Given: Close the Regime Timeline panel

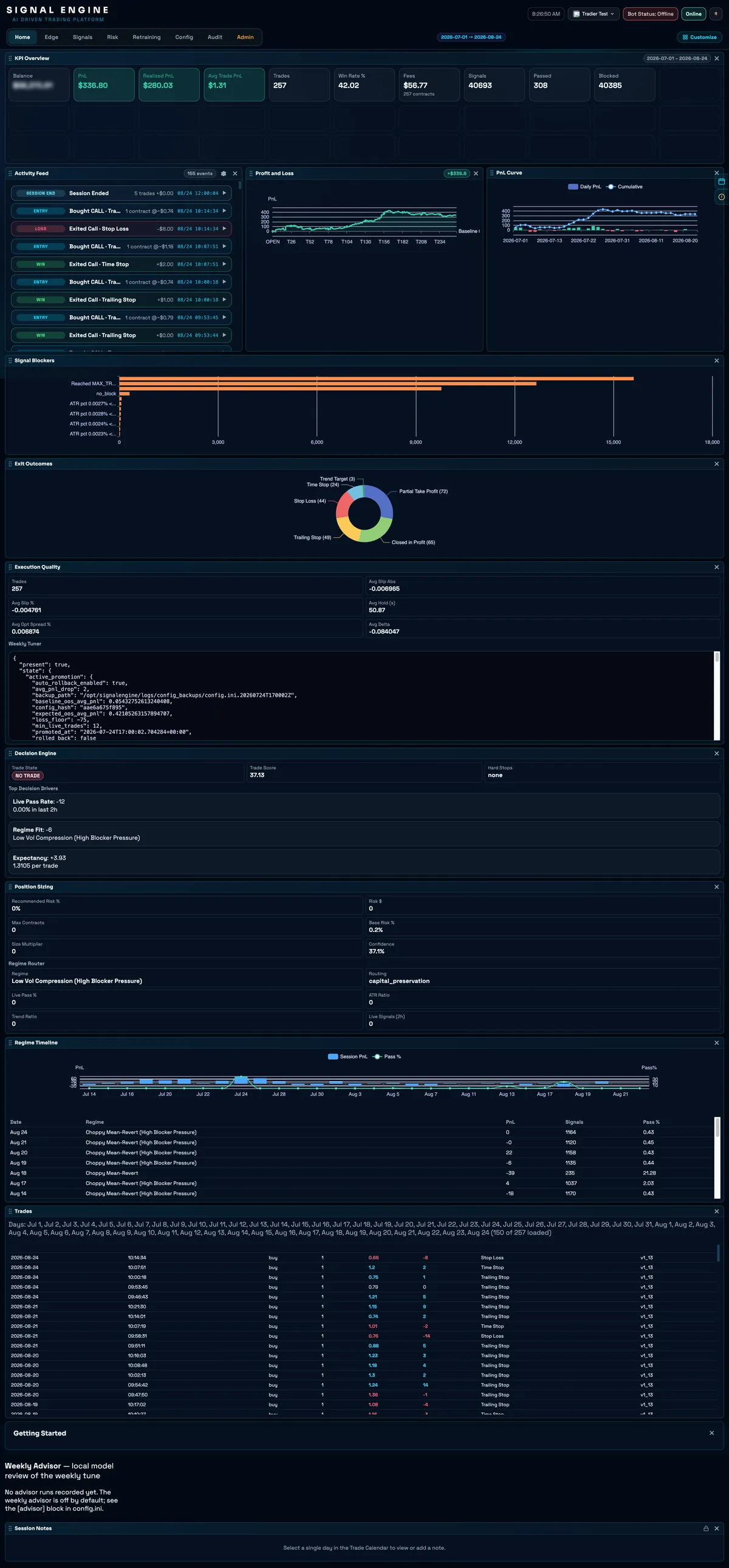Looking at the screenshot, I should 716,1042.
